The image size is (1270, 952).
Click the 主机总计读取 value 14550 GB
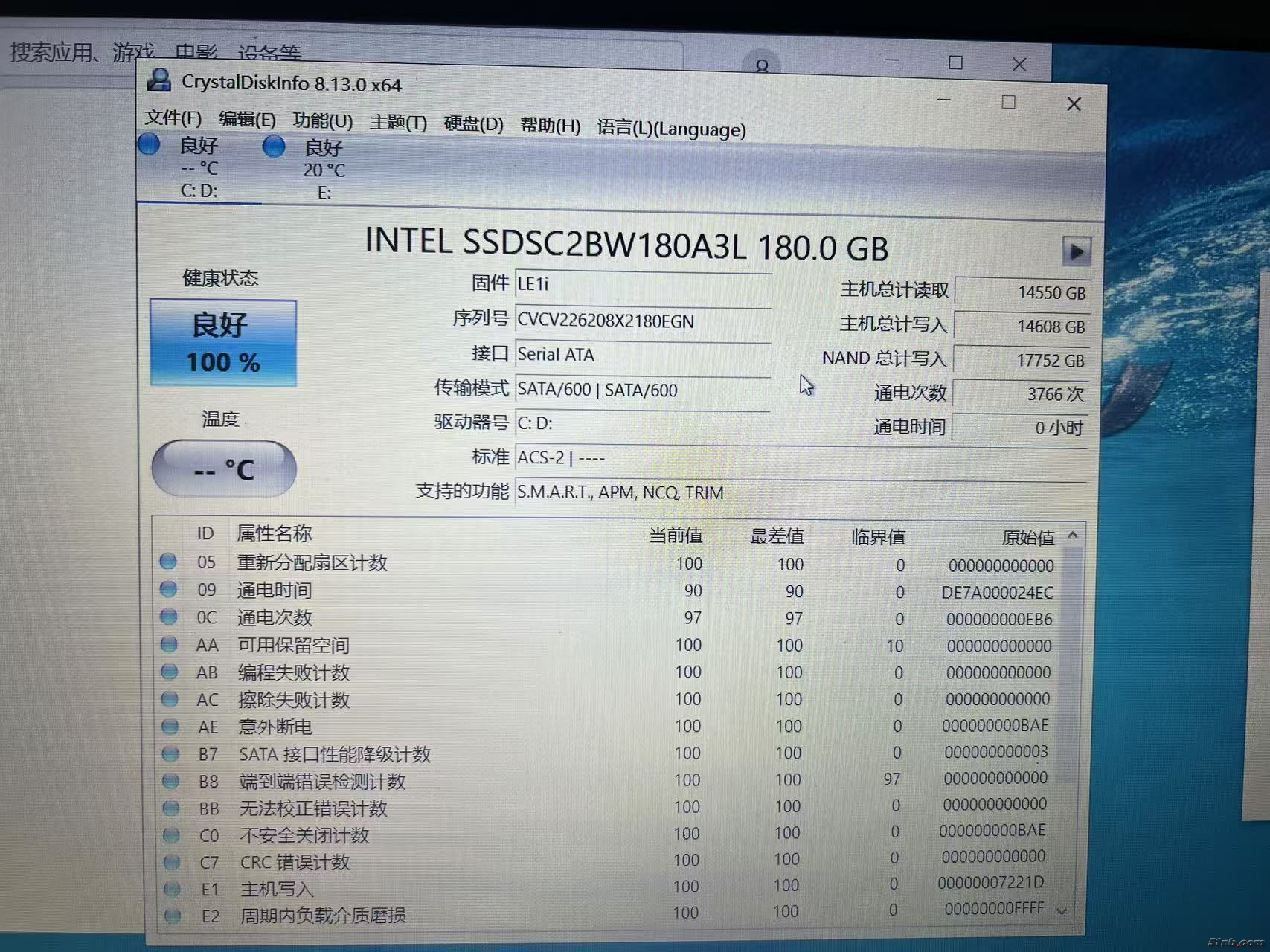click(1022, 292)
